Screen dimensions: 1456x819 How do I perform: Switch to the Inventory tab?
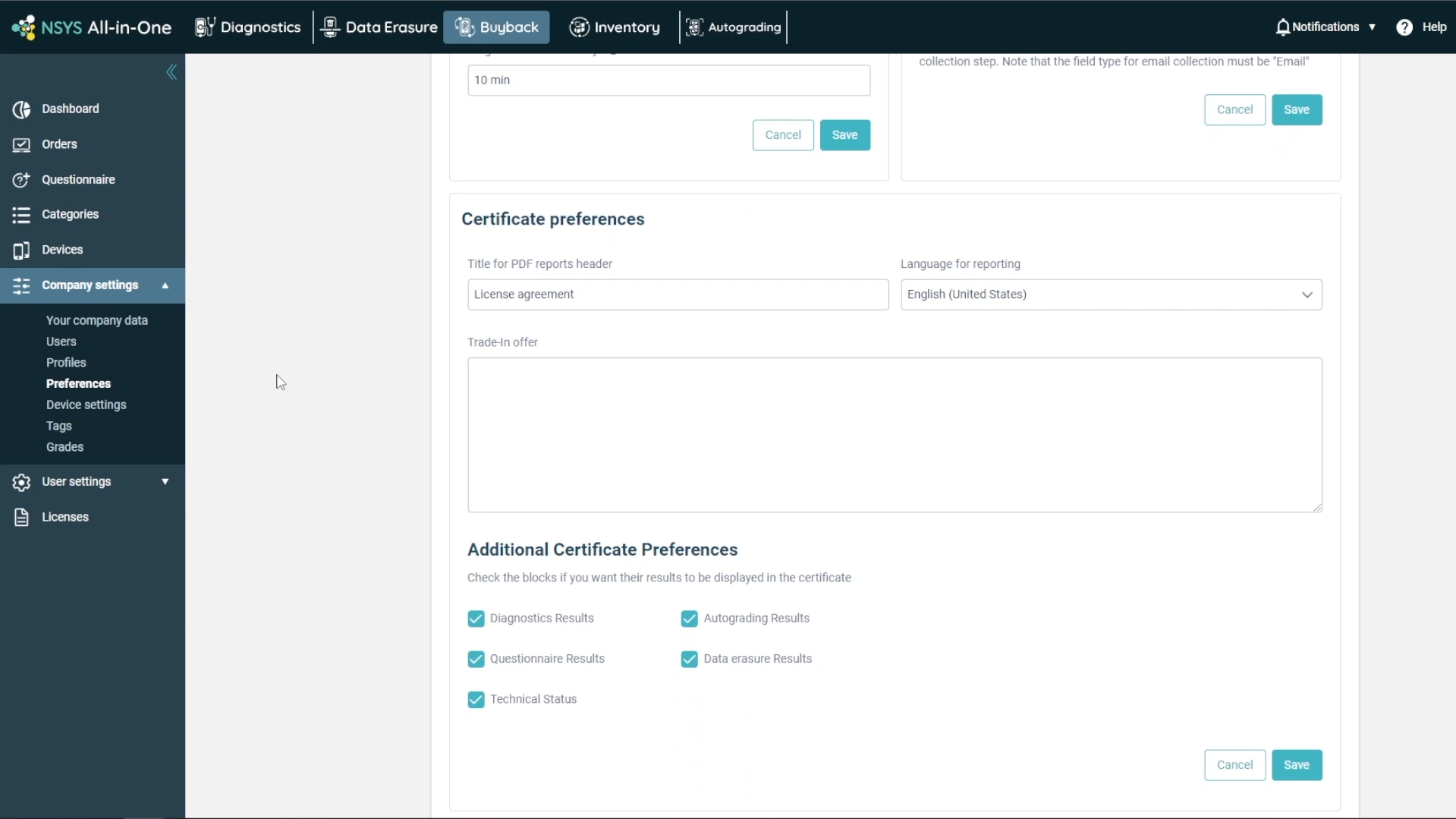click(615, 27)
